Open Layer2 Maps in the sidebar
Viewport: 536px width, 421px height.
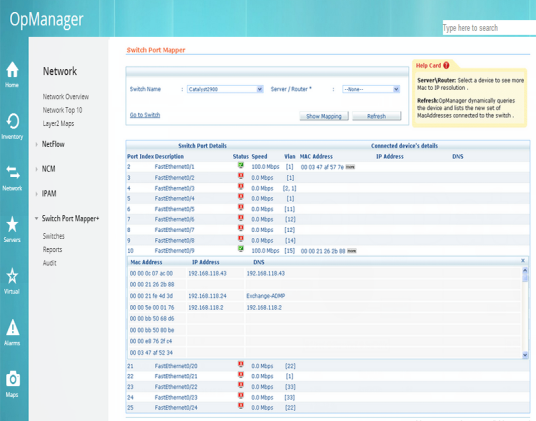(58, 123)
